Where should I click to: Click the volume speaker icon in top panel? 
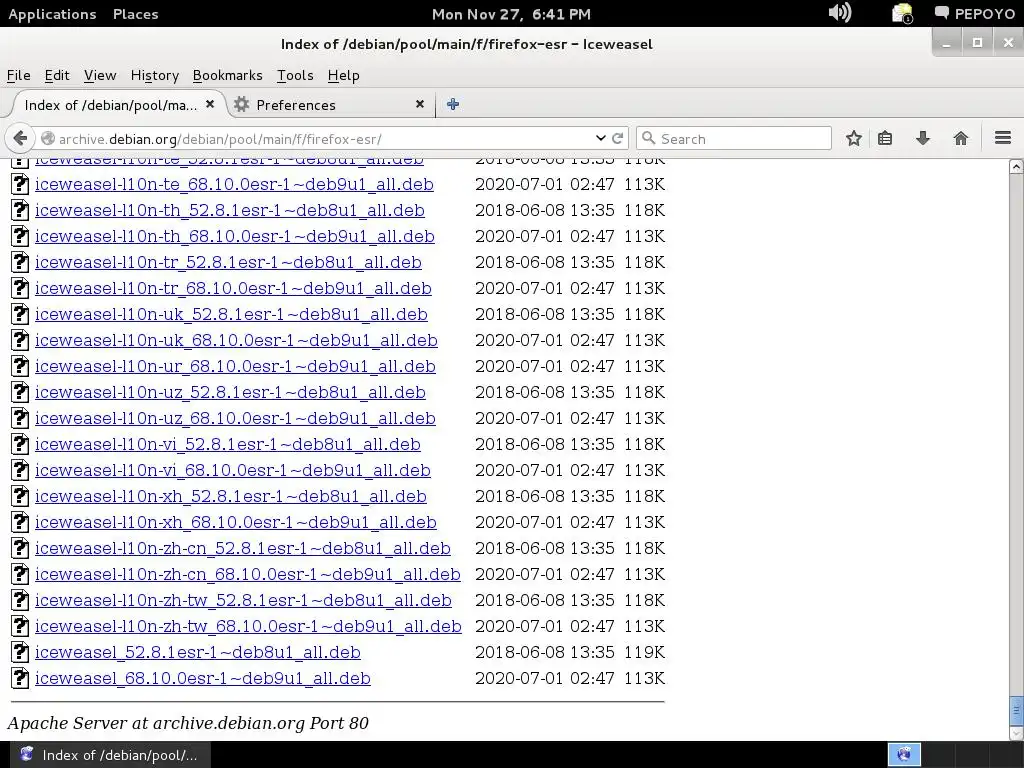point(840,12)
